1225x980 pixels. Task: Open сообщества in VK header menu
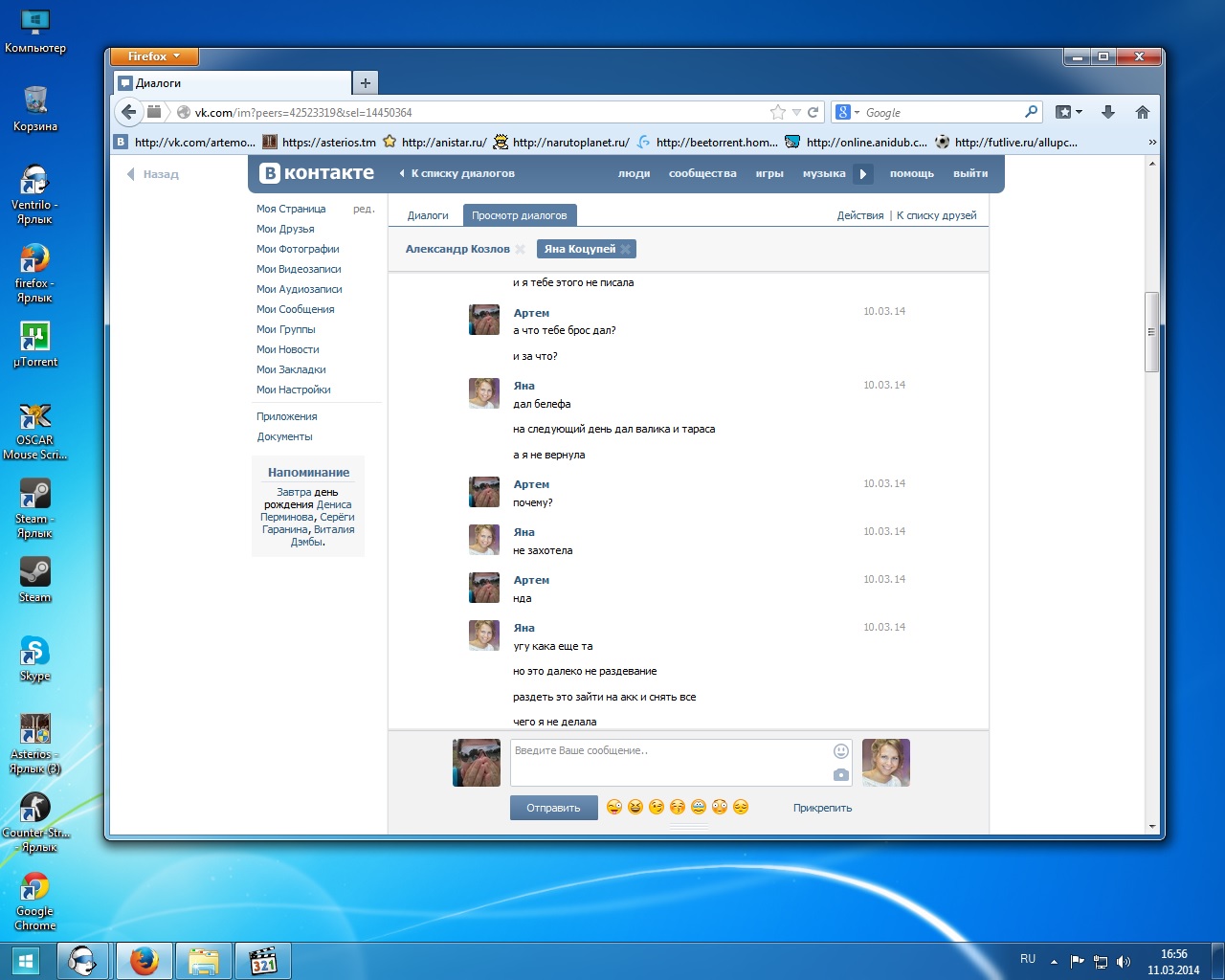pyautogui.click(x=702, y=174)
